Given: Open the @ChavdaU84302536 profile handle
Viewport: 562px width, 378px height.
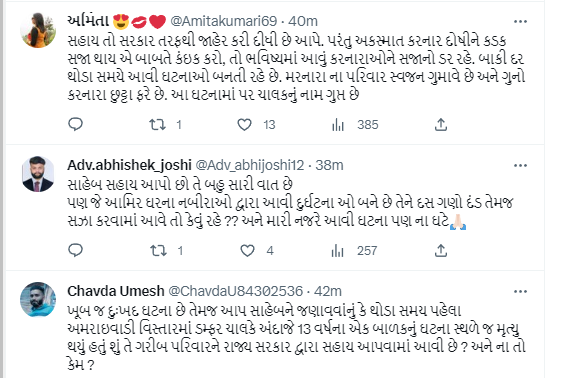Looking at the screenshot, I should point(235,291).
